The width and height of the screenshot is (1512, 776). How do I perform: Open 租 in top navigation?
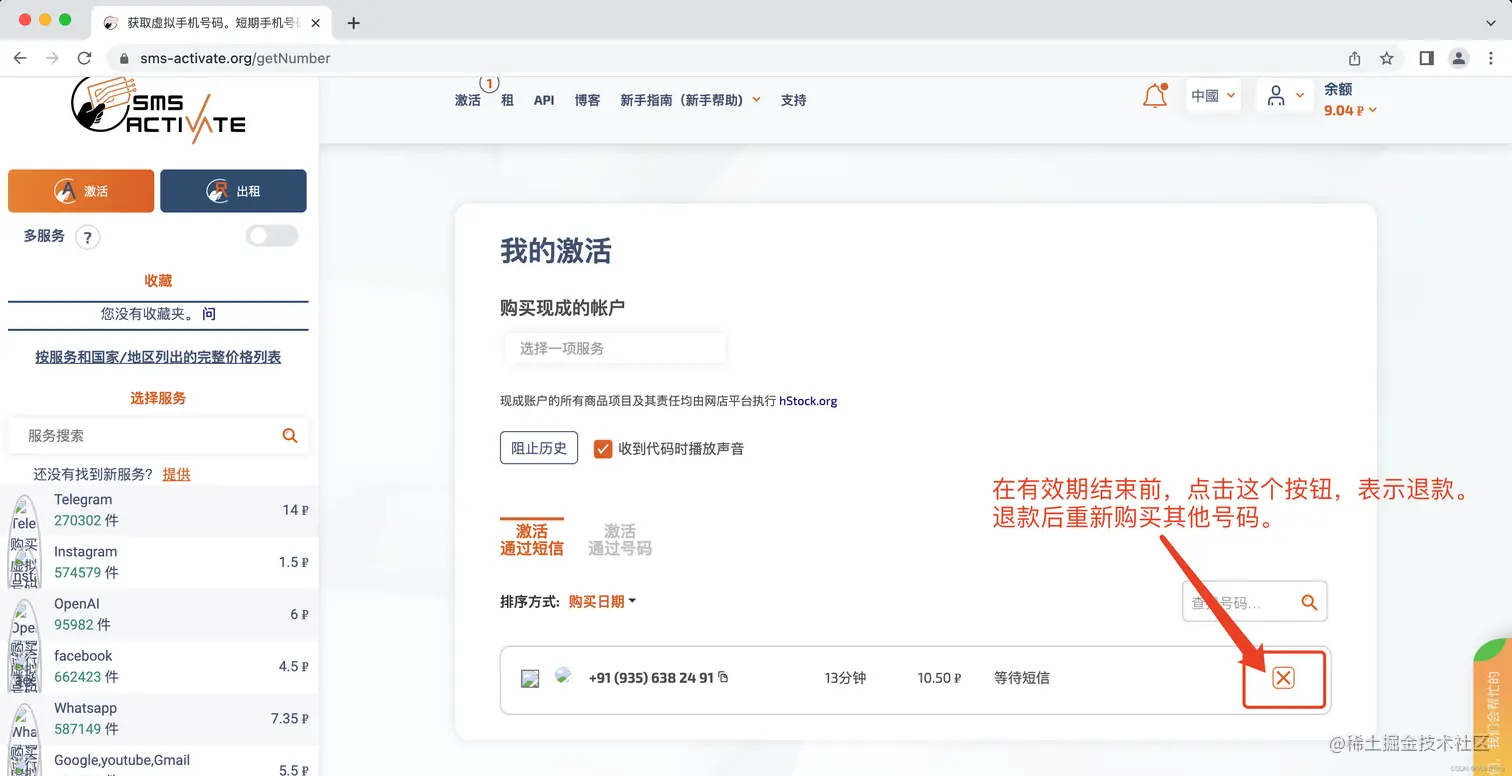507,100
